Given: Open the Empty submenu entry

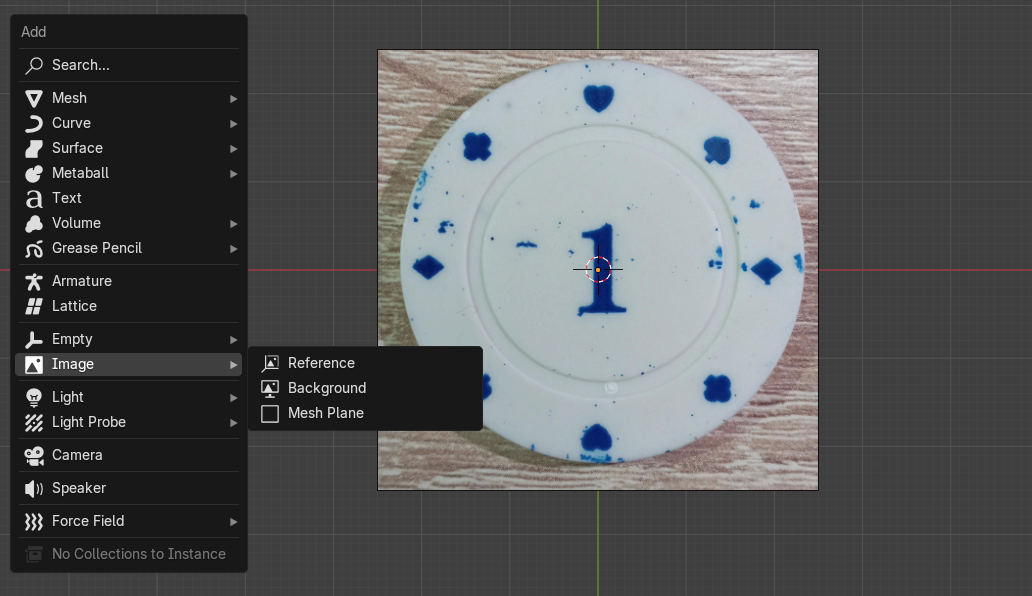Looking at the screenshot, I should [72, 339].
